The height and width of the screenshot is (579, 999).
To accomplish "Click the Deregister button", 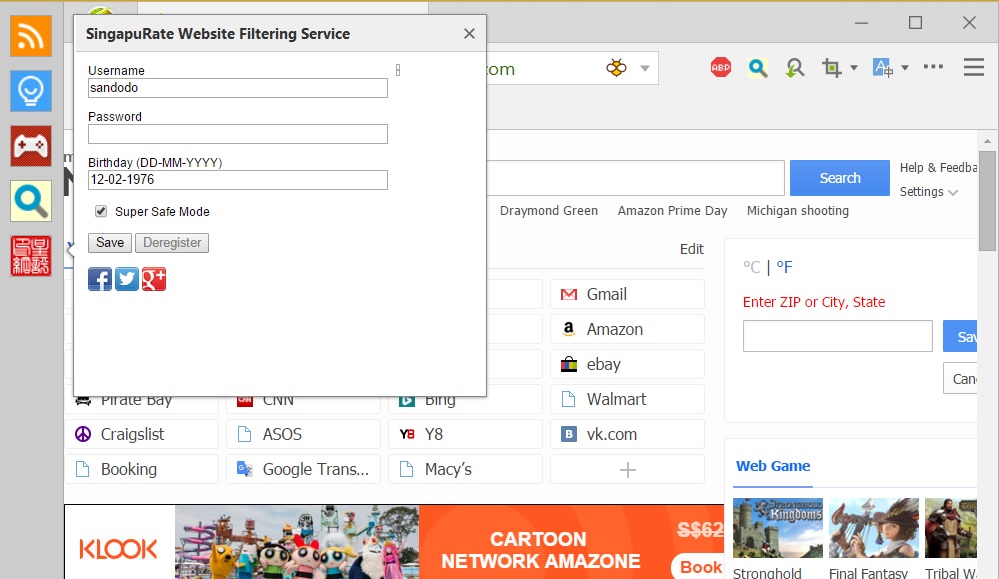I will (172, 243).
